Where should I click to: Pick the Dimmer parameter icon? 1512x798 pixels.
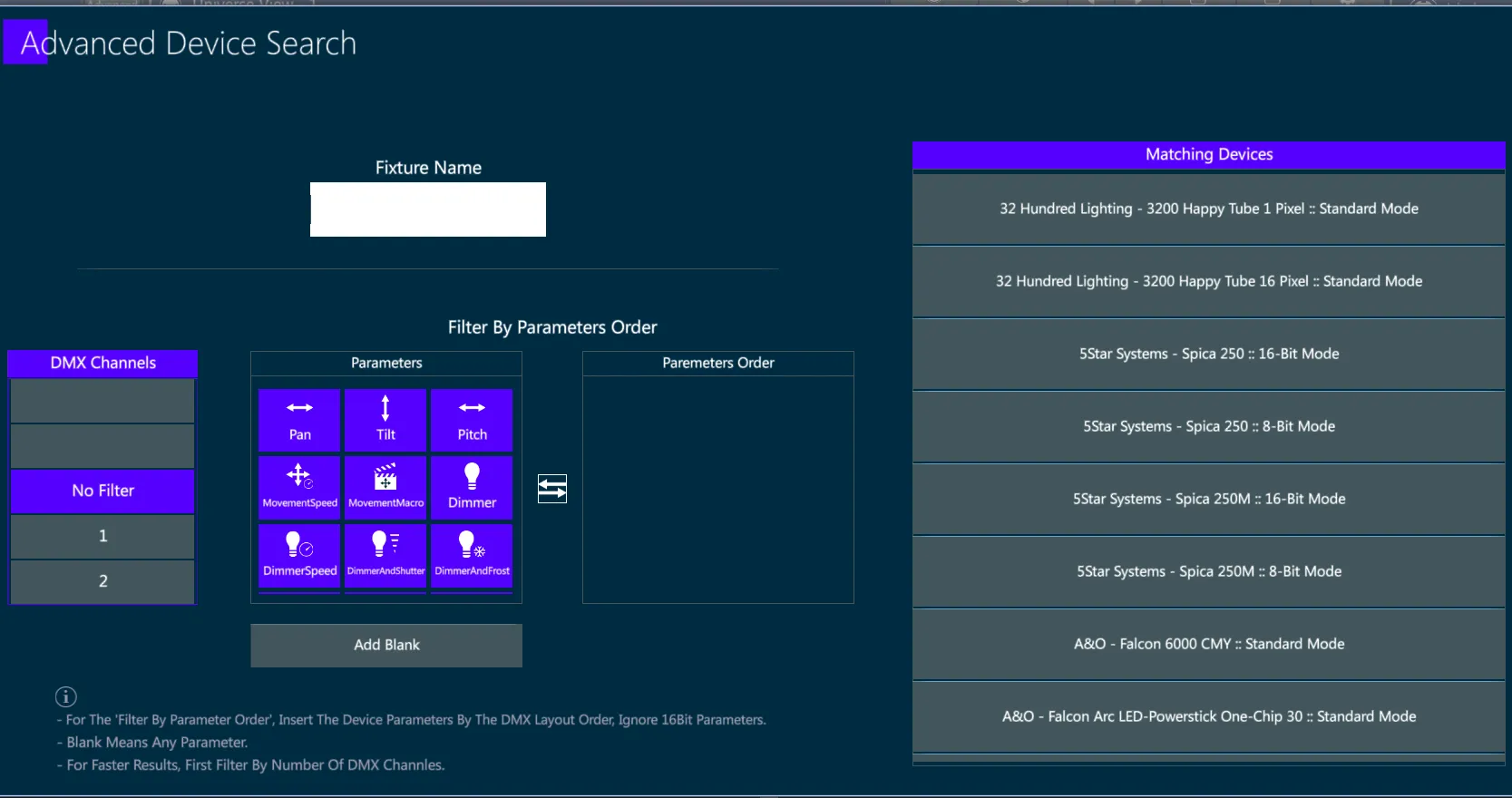[x=472, y=488]
